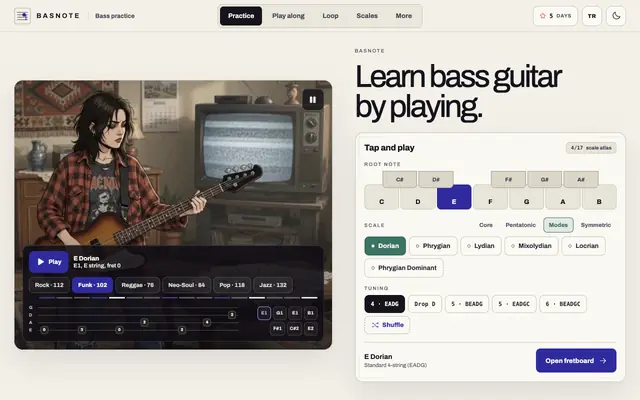Select G as root note
Image resolution: width=640 pixels, height=400 pixels.
pos(527,197)
